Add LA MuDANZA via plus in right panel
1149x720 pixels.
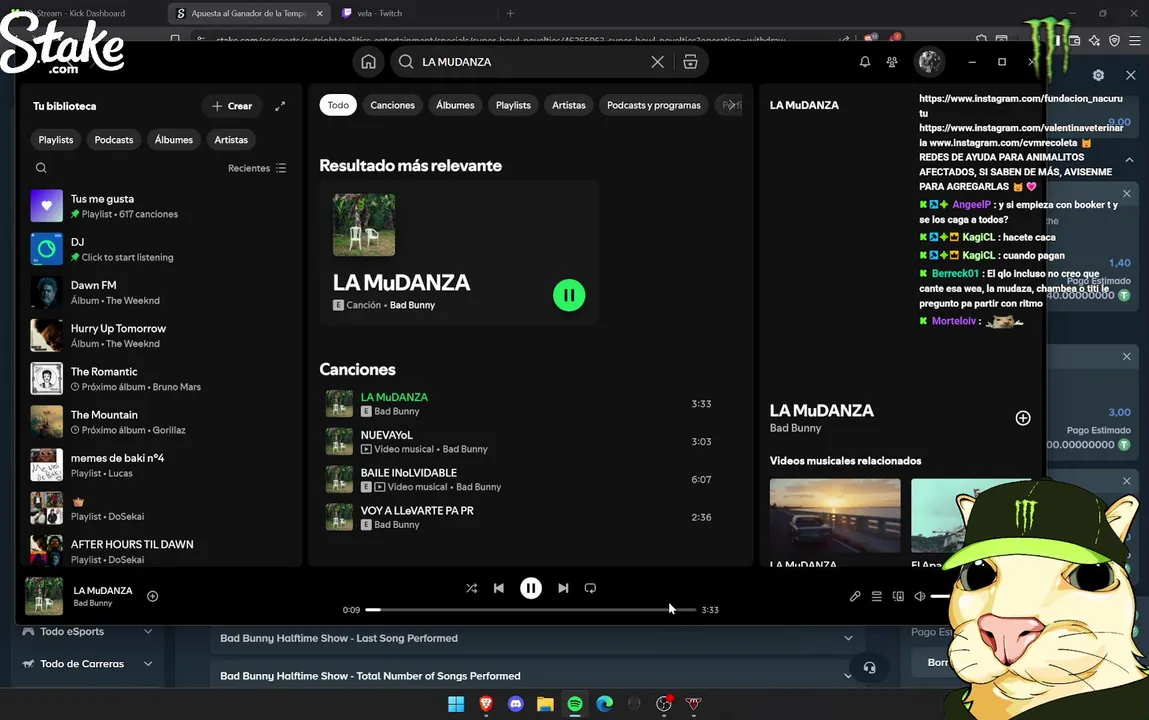(x=1023, y=417)
